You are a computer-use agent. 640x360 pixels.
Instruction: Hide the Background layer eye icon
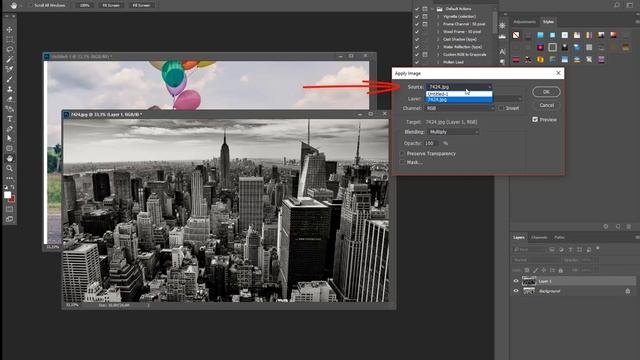pyautogui.click(x=516, y=291)
